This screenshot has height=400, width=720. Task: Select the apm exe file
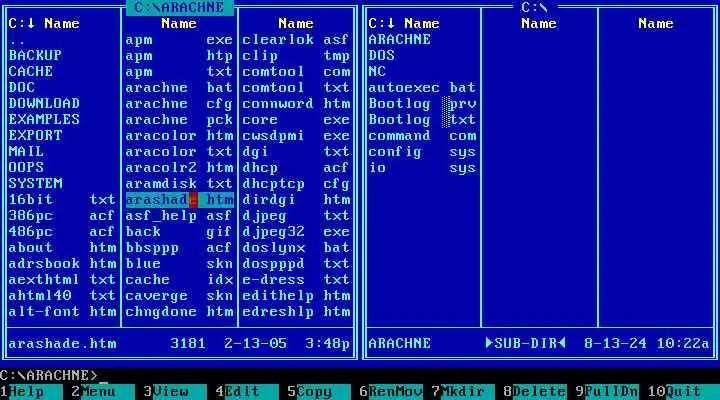tap(180, 40)
